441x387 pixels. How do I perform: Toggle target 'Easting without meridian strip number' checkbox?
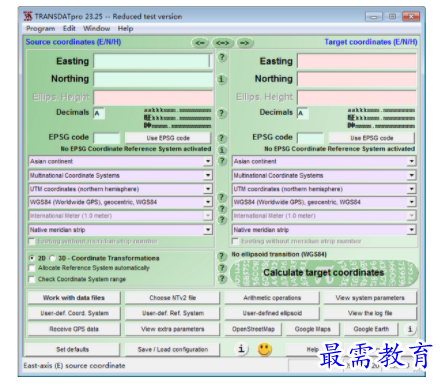[235, 241]
